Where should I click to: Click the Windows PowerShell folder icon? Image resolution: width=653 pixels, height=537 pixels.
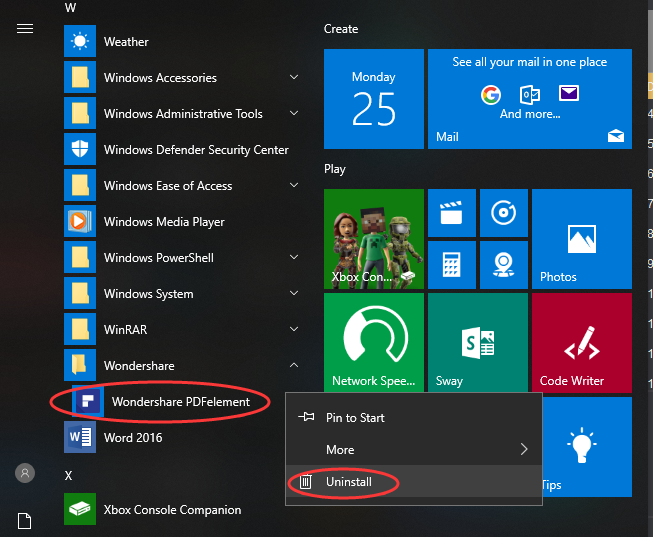[80, 257]
